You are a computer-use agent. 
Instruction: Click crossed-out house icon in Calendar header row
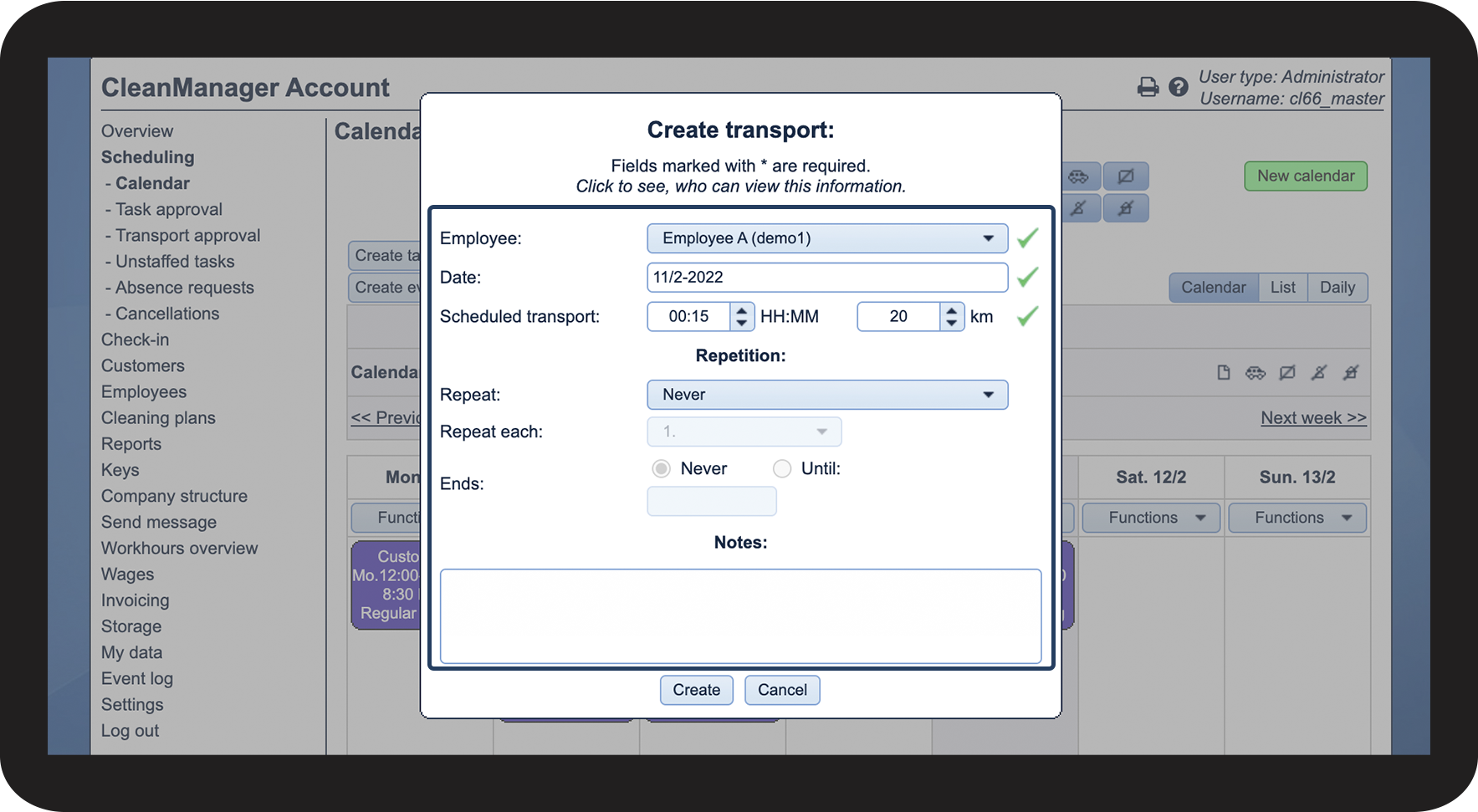point(1351,373)
